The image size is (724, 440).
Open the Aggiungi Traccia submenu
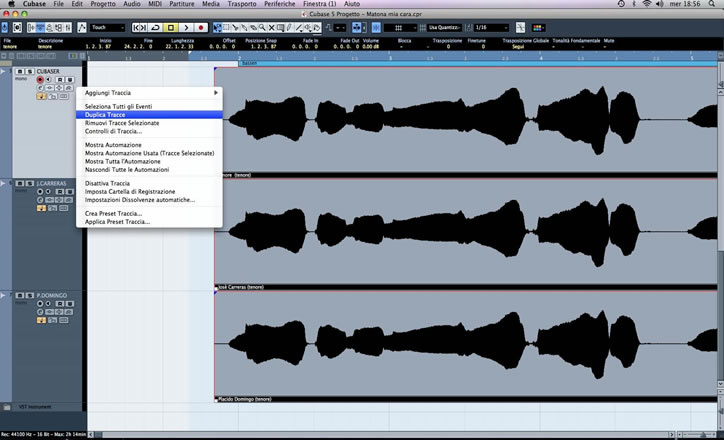[149, 93]
